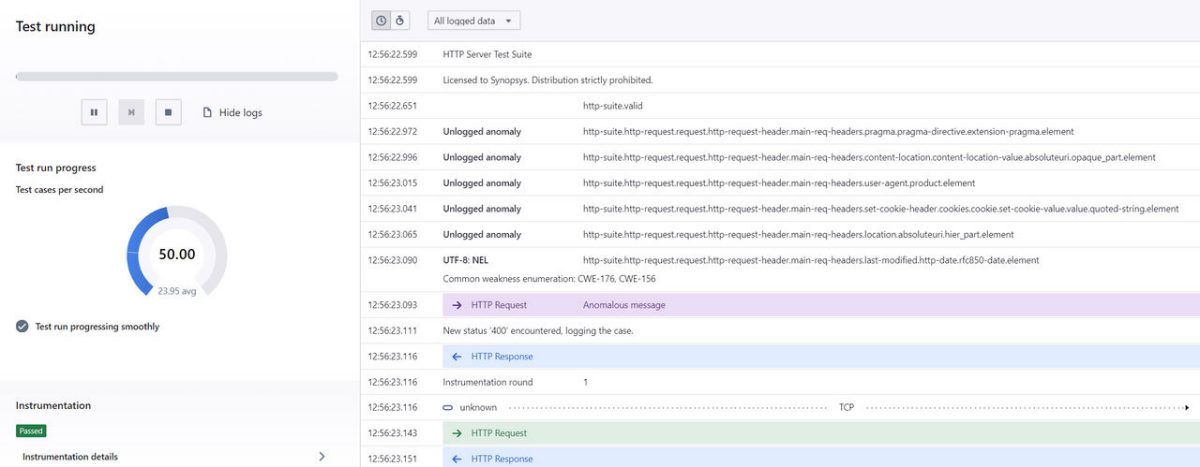Switch to stopwatch elapsed time view
Image resolution: width=1200 pixels, height=467 pixels.
pos(400,20)
